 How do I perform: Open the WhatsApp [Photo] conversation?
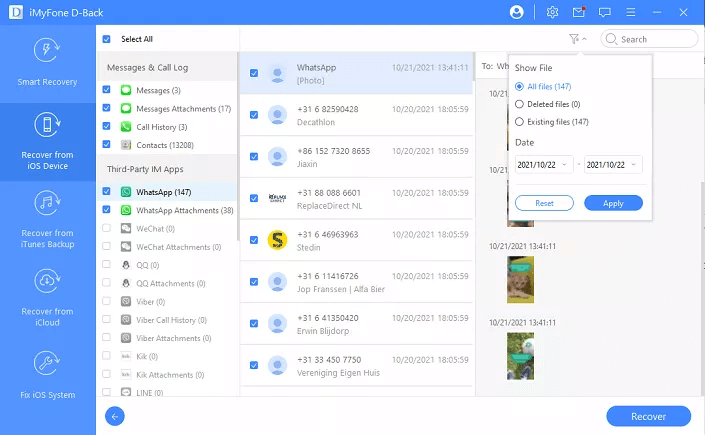click(x=356, y=73)
